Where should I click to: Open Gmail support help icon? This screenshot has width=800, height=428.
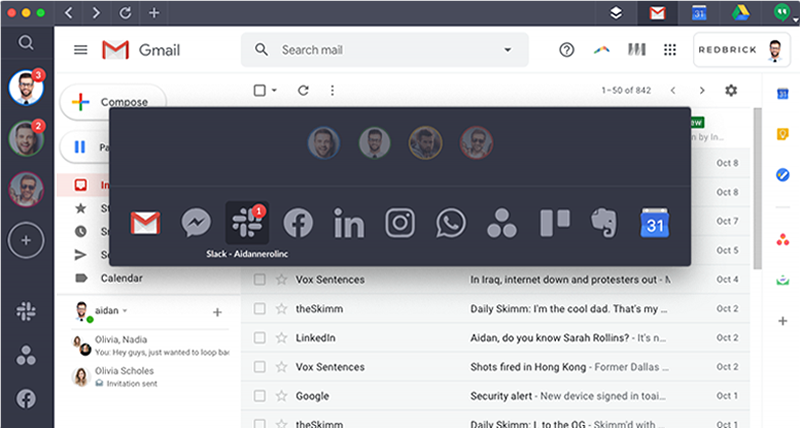pyautogui.click(x=566, y=49)
